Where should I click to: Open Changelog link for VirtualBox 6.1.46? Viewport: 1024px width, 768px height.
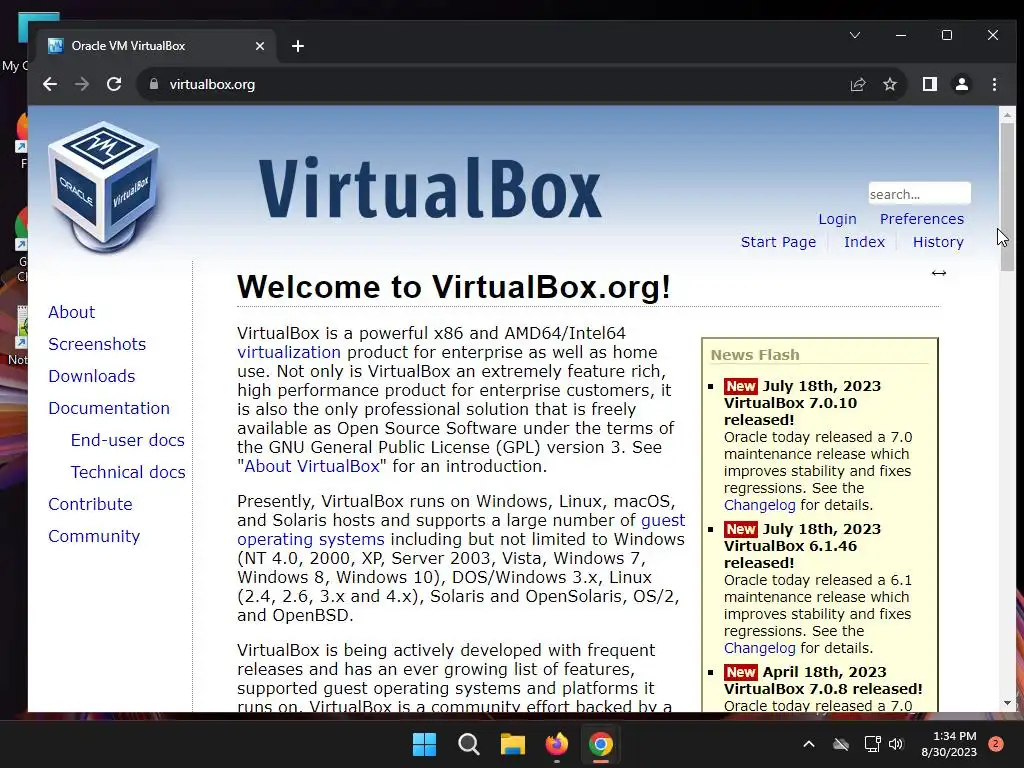pyautogui.click(x=760, y=648)
